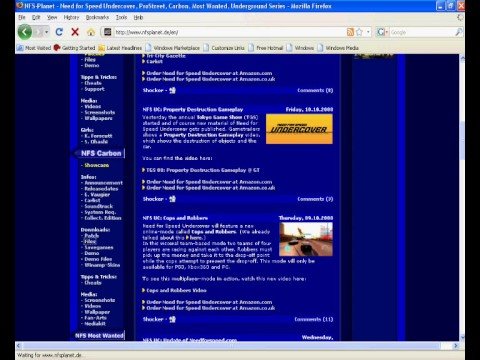Open the Tools menu

(x=121, y=17)
